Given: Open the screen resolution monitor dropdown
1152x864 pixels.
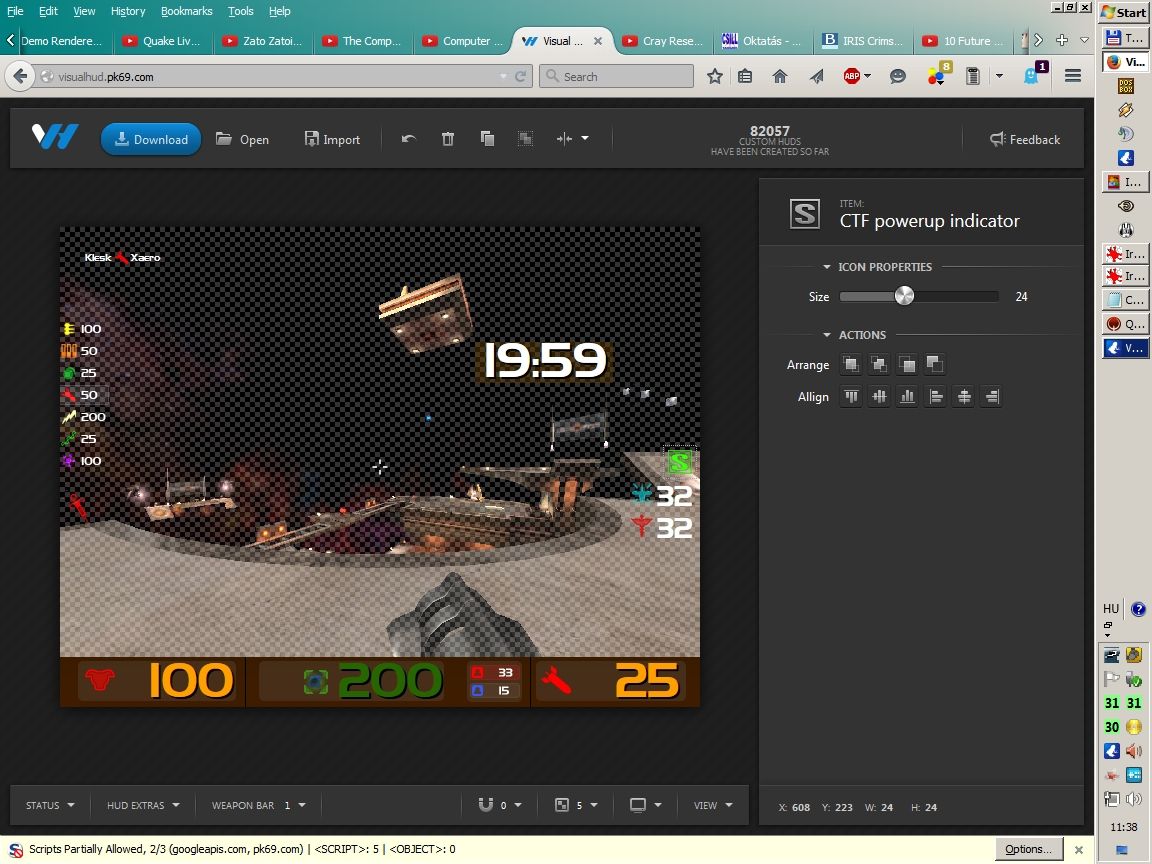Looking at the screenshot, I should (x=646, y=805).
